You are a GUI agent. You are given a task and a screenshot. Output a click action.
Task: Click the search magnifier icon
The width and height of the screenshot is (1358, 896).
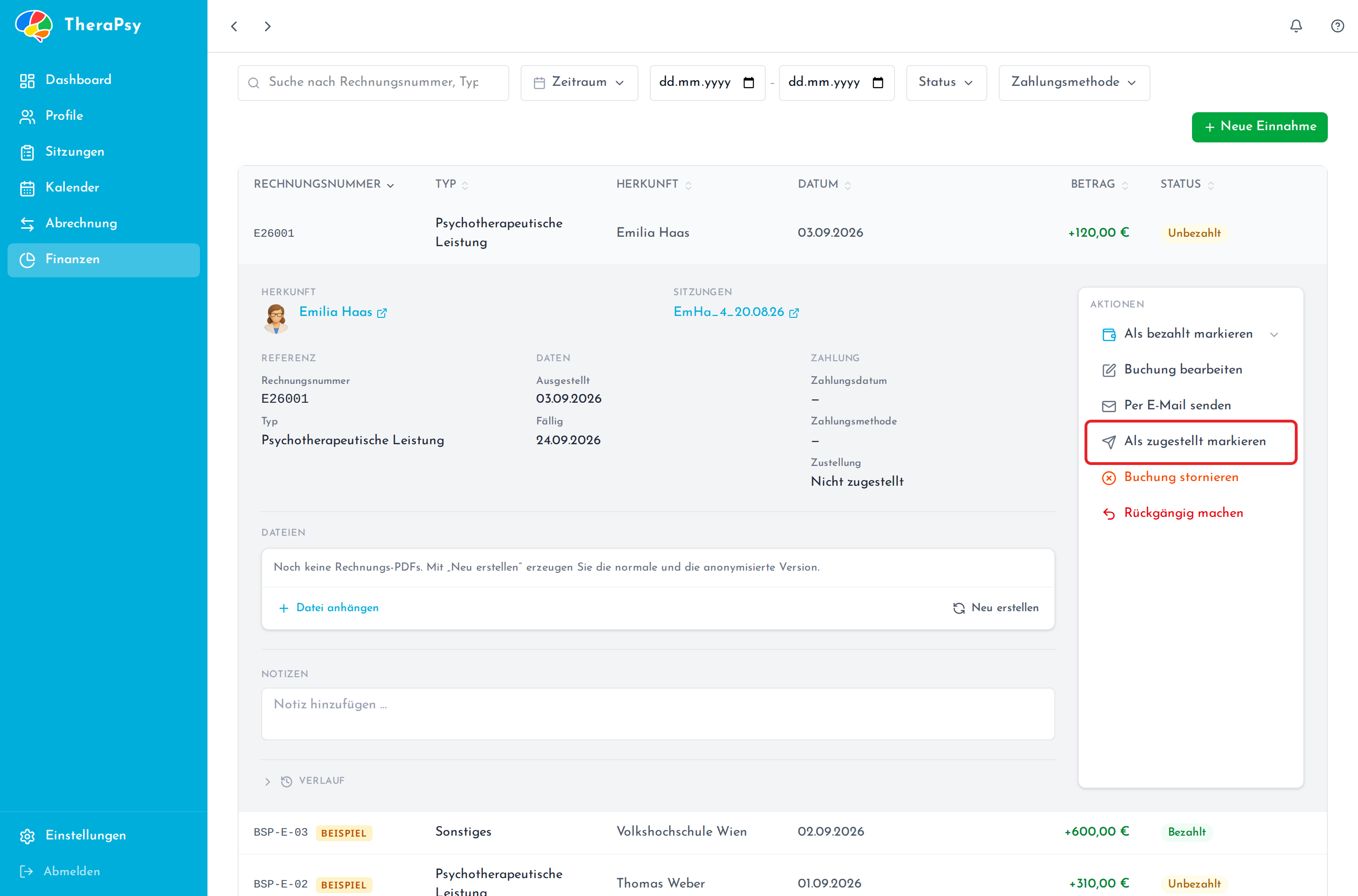254,83
